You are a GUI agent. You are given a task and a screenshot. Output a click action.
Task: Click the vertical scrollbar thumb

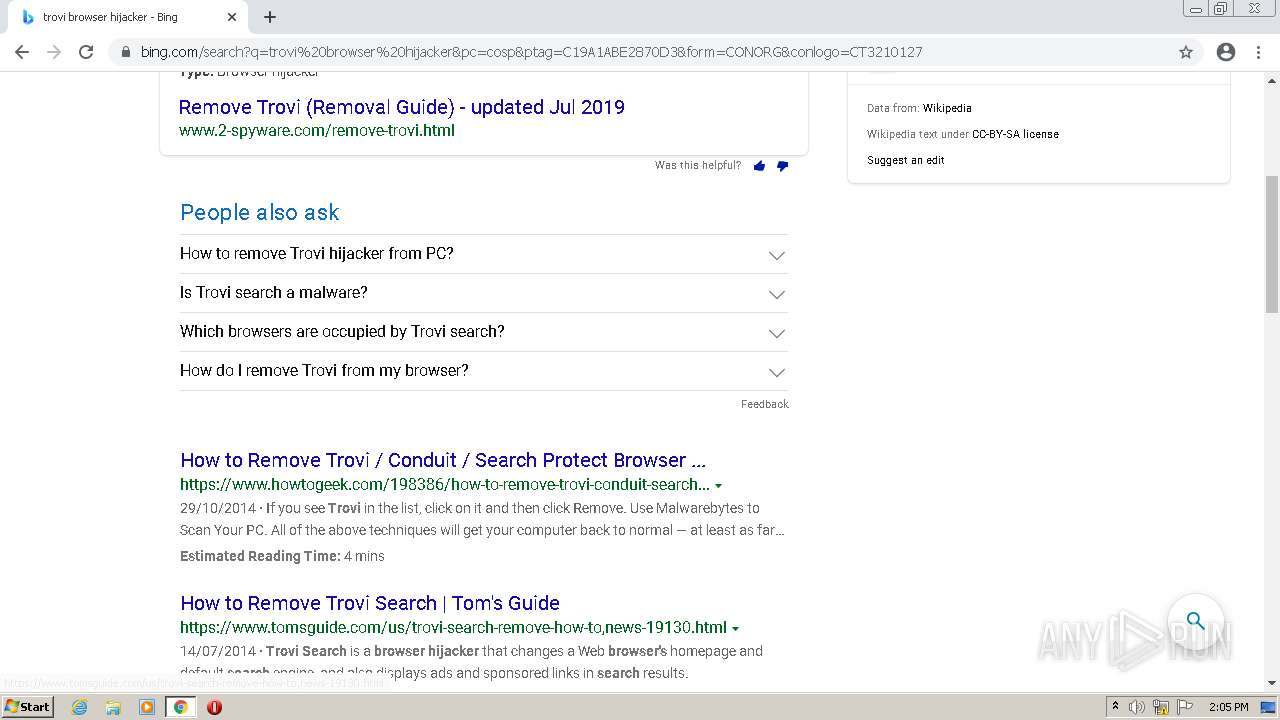point(1272,245)
